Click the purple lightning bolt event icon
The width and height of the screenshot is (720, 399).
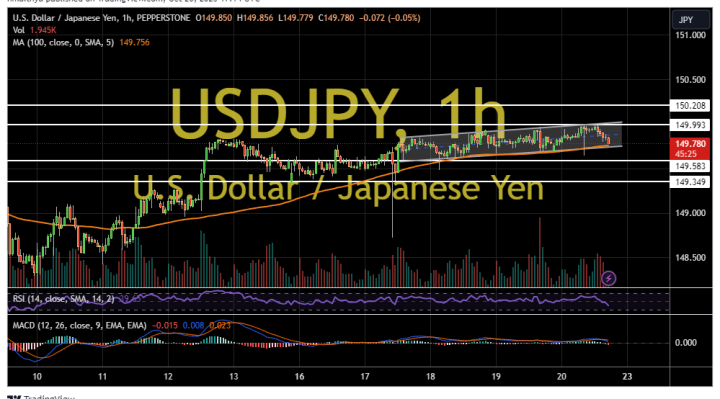tap(608, 278)
